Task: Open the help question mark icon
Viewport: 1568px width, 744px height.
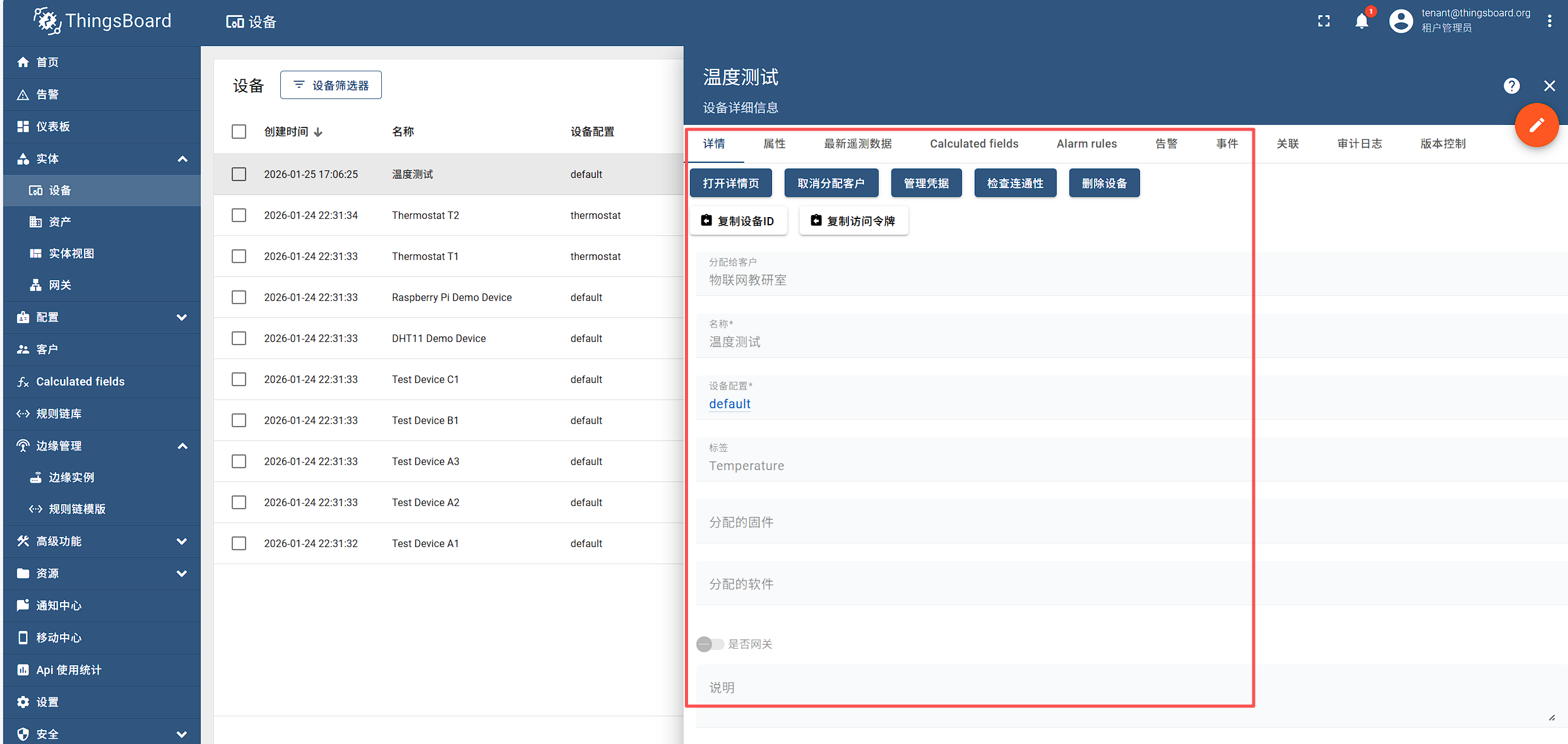Action: pyautogui.click(x=1511, y=86)
